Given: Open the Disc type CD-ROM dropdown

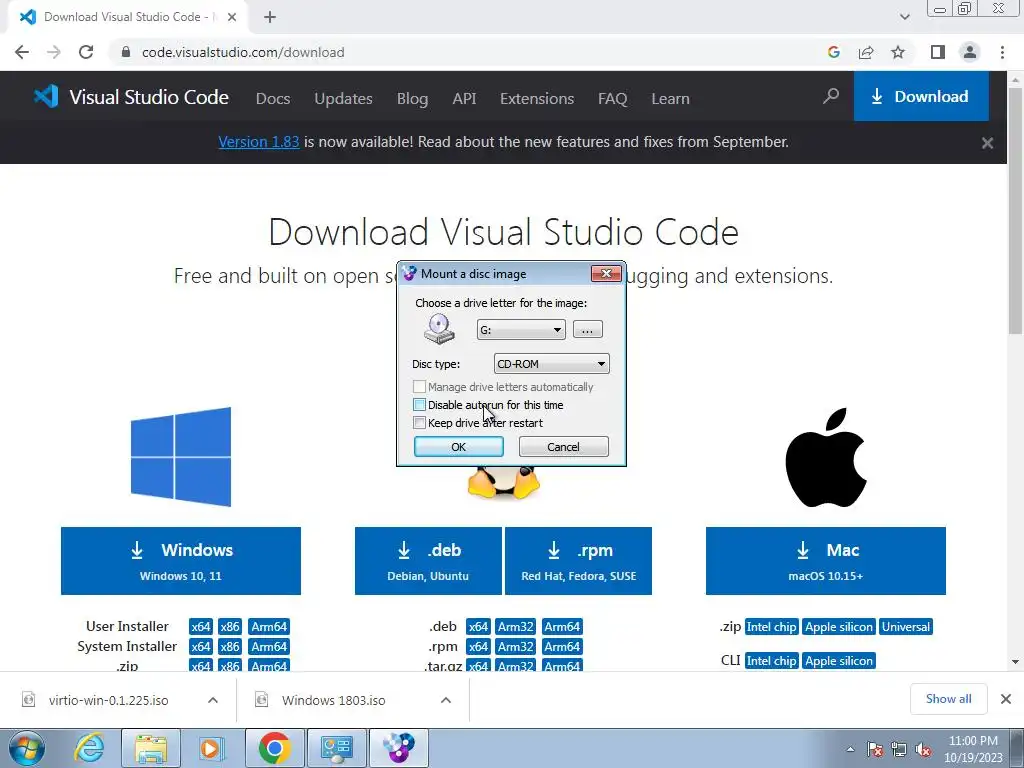Looking at the screenshot, I should [552, 364].
